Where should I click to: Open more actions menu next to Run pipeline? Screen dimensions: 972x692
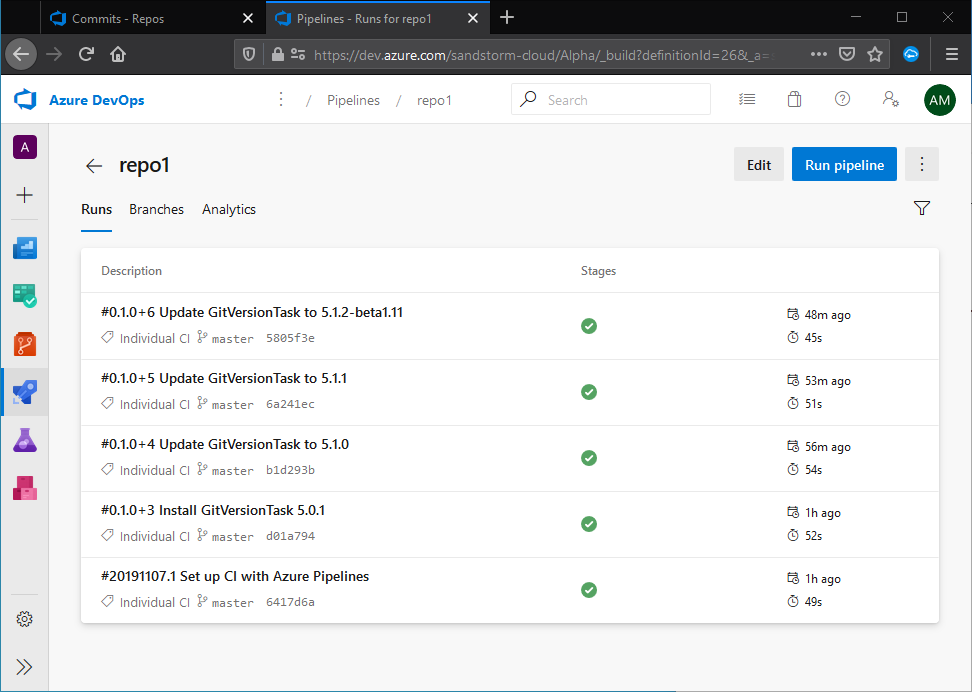point(922,164)
